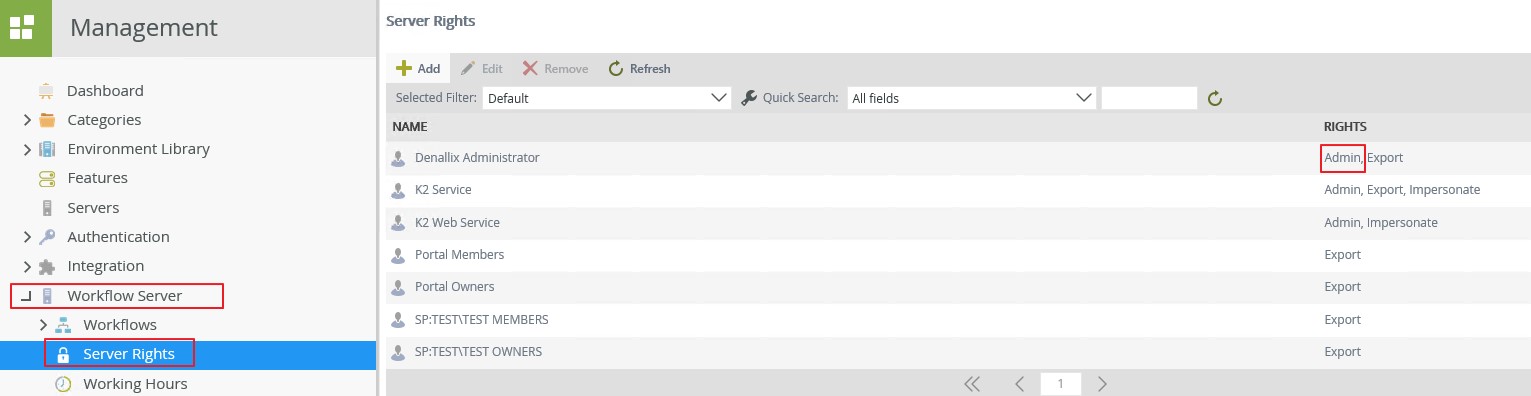Click the green Management app logo icon
The image size is (1531, 396).
(25, 27)
